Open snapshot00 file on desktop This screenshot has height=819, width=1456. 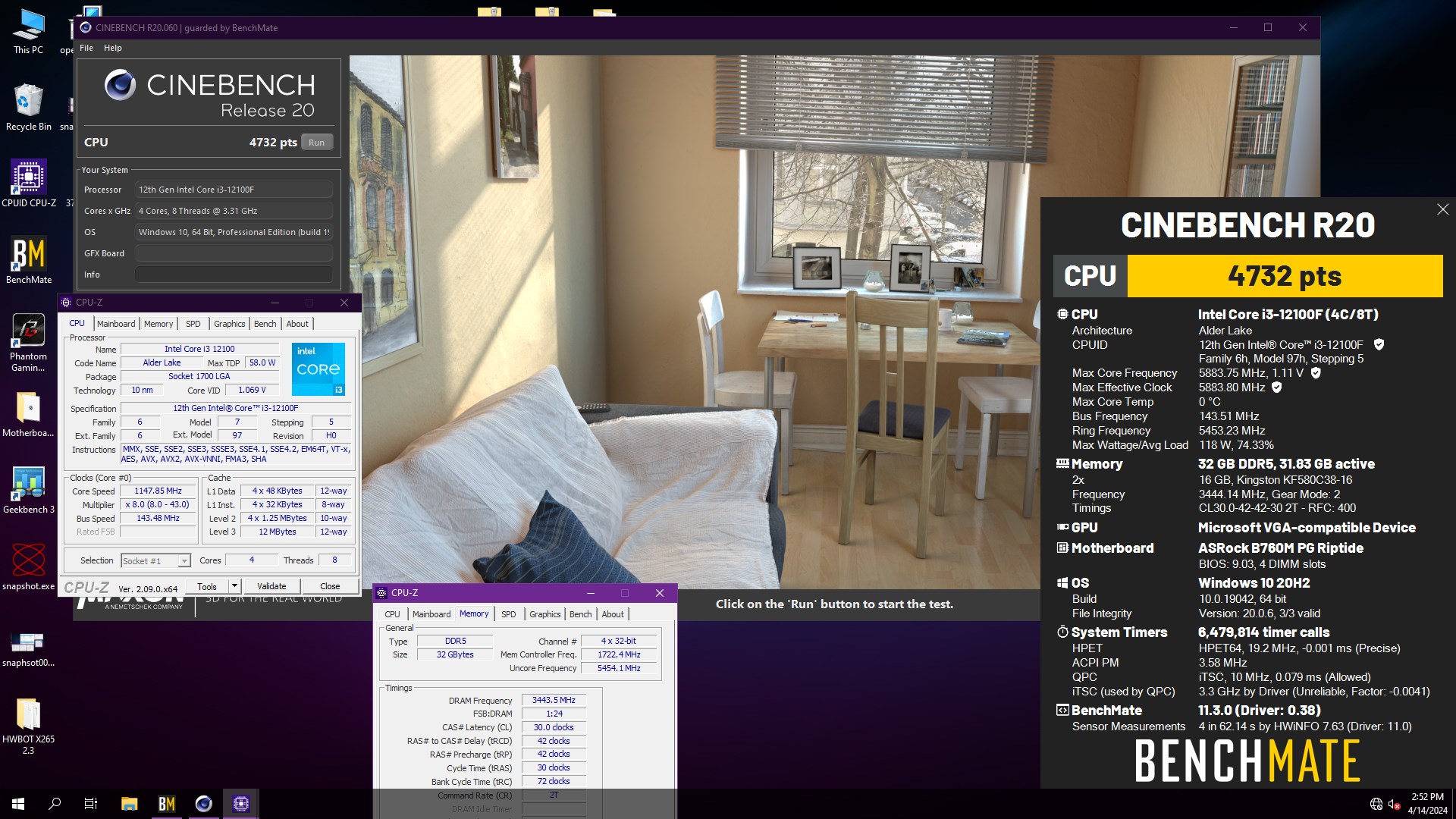pyautogui.click(x=28, y=648)
